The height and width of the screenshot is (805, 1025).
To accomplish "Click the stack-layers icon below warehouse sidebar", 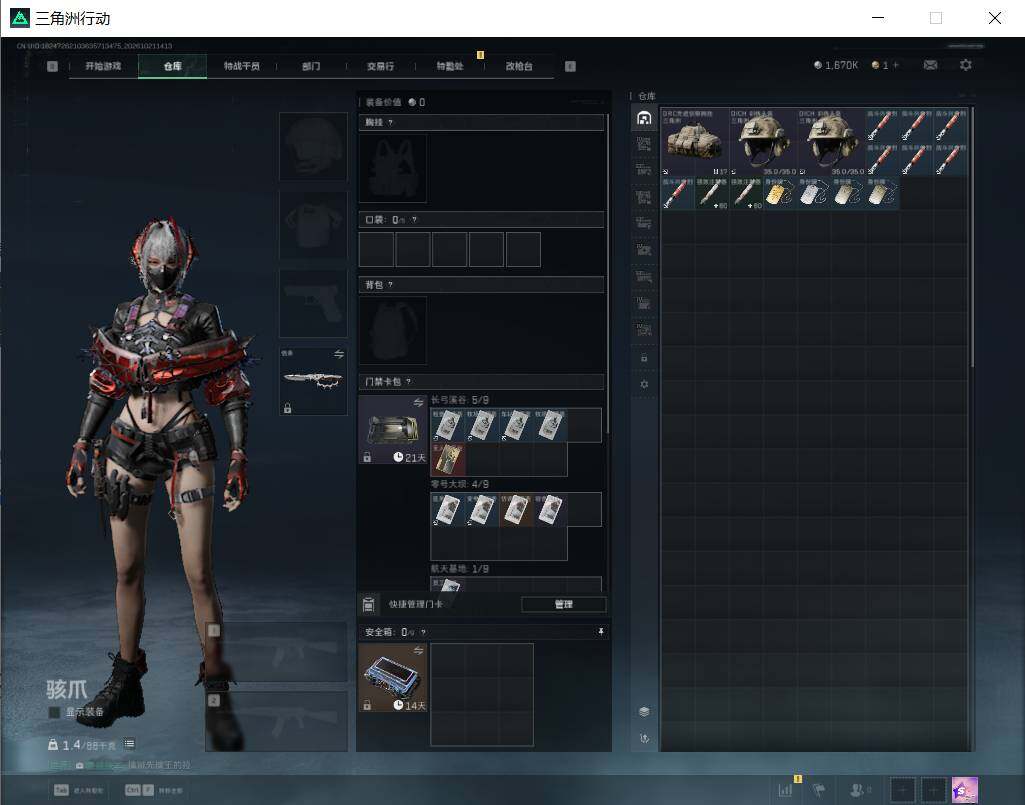I will coord(644,711).
